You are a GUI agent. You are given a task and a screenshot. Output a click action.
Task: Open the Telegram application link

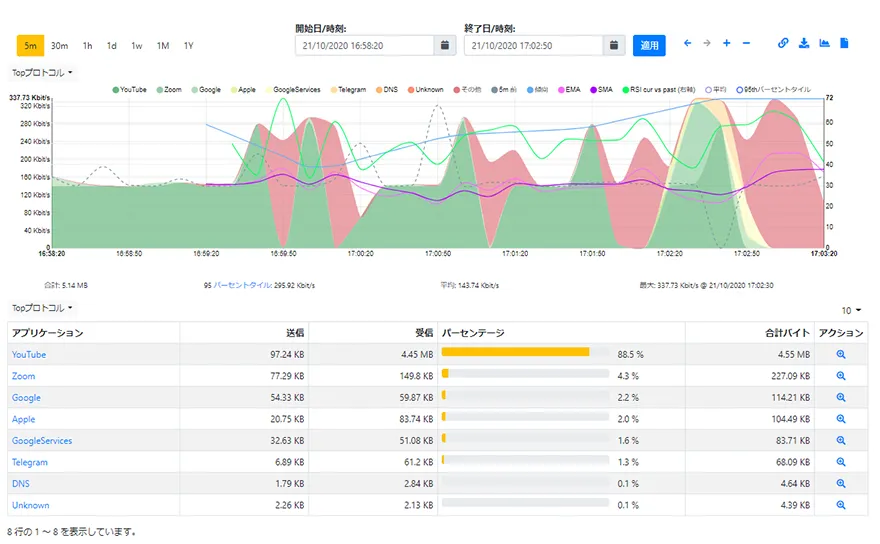(30, 462)
